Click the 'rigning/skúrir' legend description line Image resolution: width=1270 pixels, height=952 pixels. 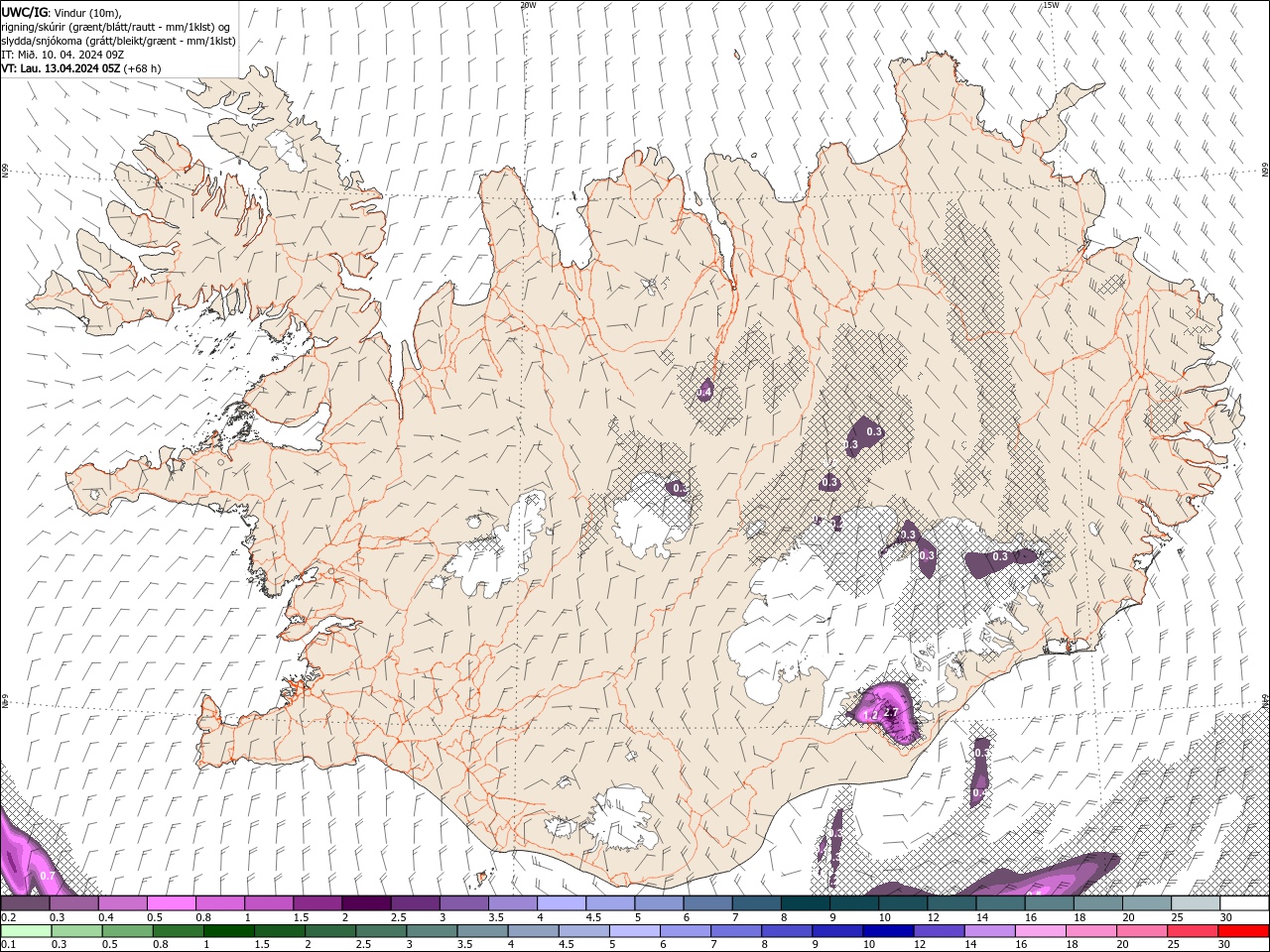point(117,27)
